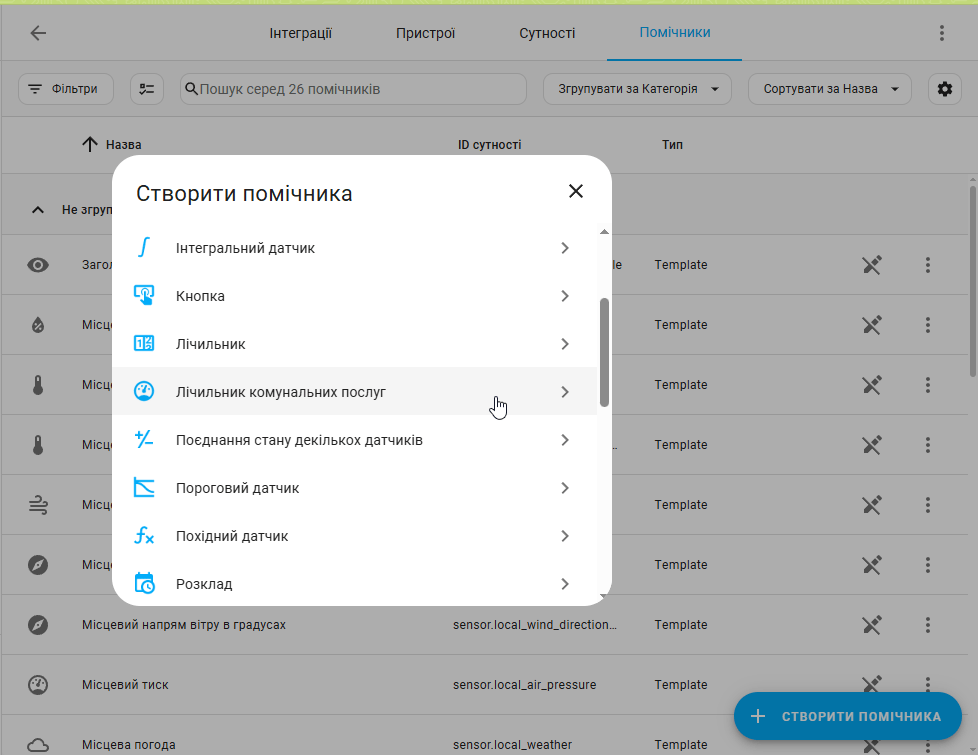Click the Кнопка helper icon
This screenshot has height=755, width=978.
(x=144, y=295)
